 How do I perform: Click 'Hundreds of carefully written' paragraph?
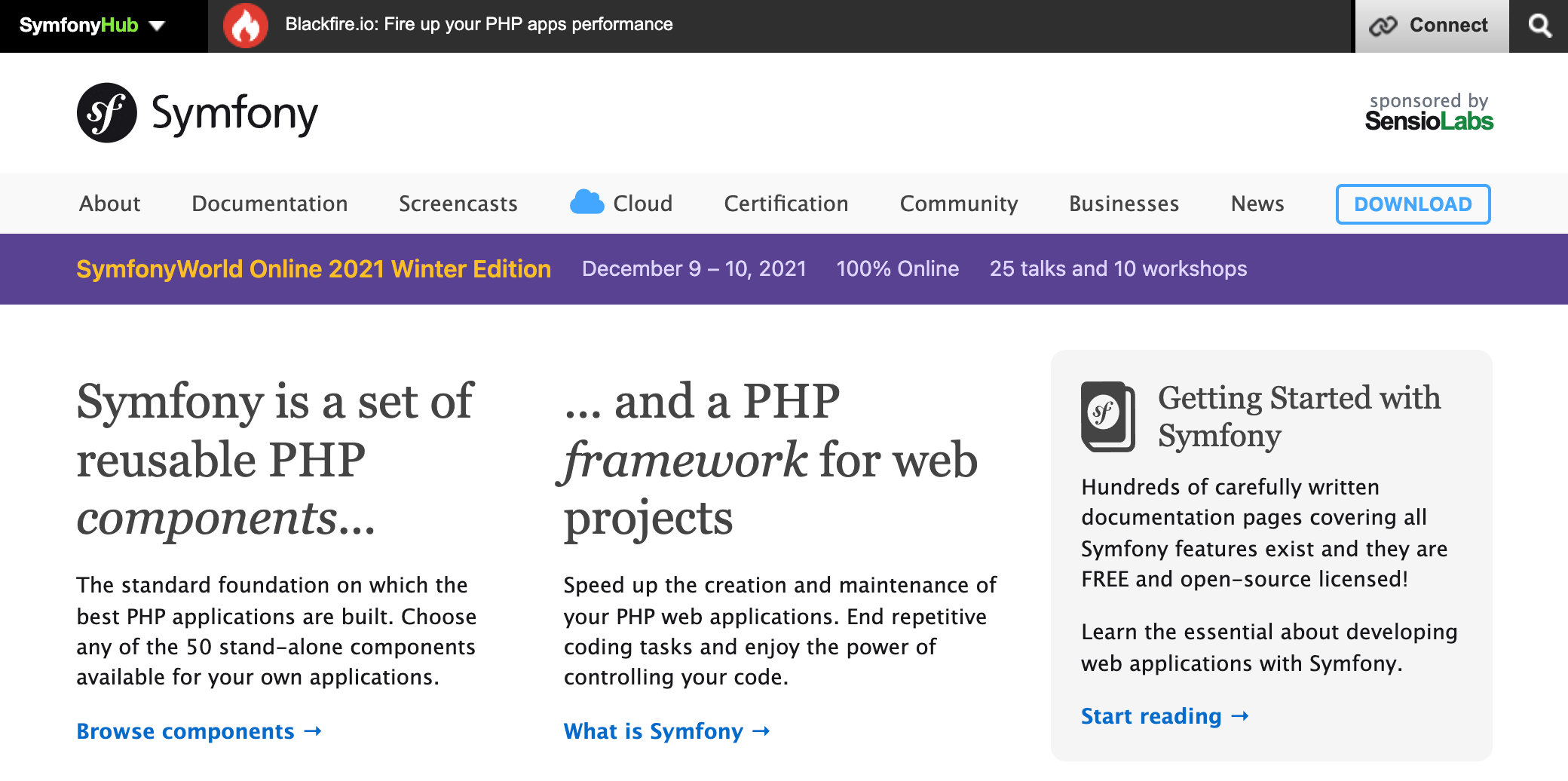tap(1264, 533)
